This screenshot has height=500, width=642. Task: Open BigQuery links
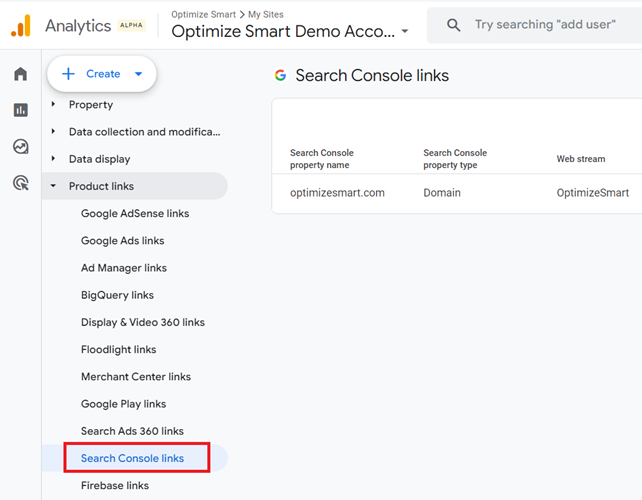click(x=117, y=295)
